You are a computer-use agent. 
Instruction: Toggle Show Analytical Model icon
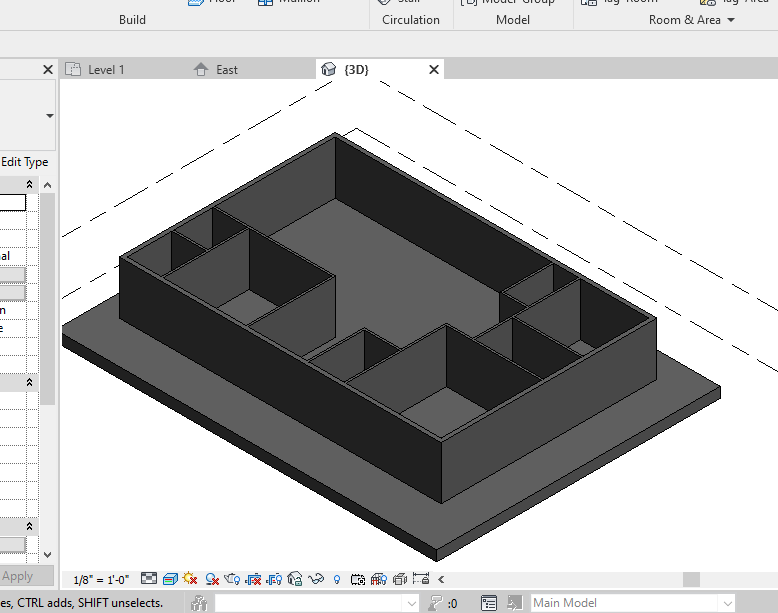pyautogui.click(x=379, y=579)
